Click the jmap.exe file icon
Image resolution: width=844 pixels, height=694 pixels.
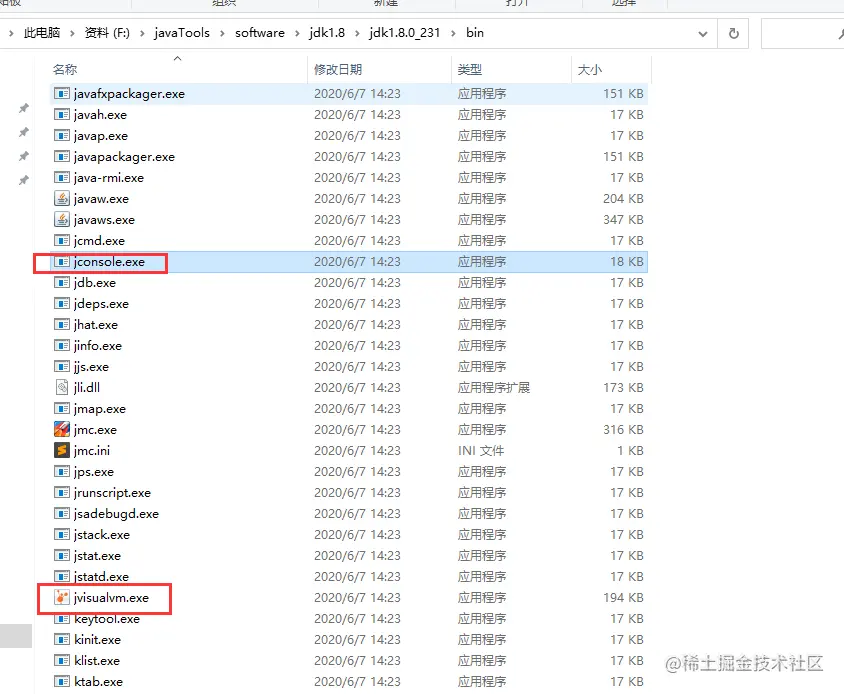pos(62,409)
